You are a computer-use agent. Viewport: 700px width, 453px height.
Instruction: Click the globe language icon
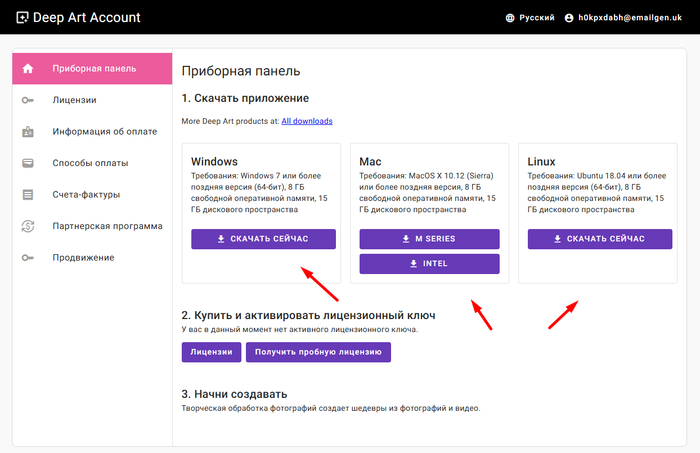point(511,17)
